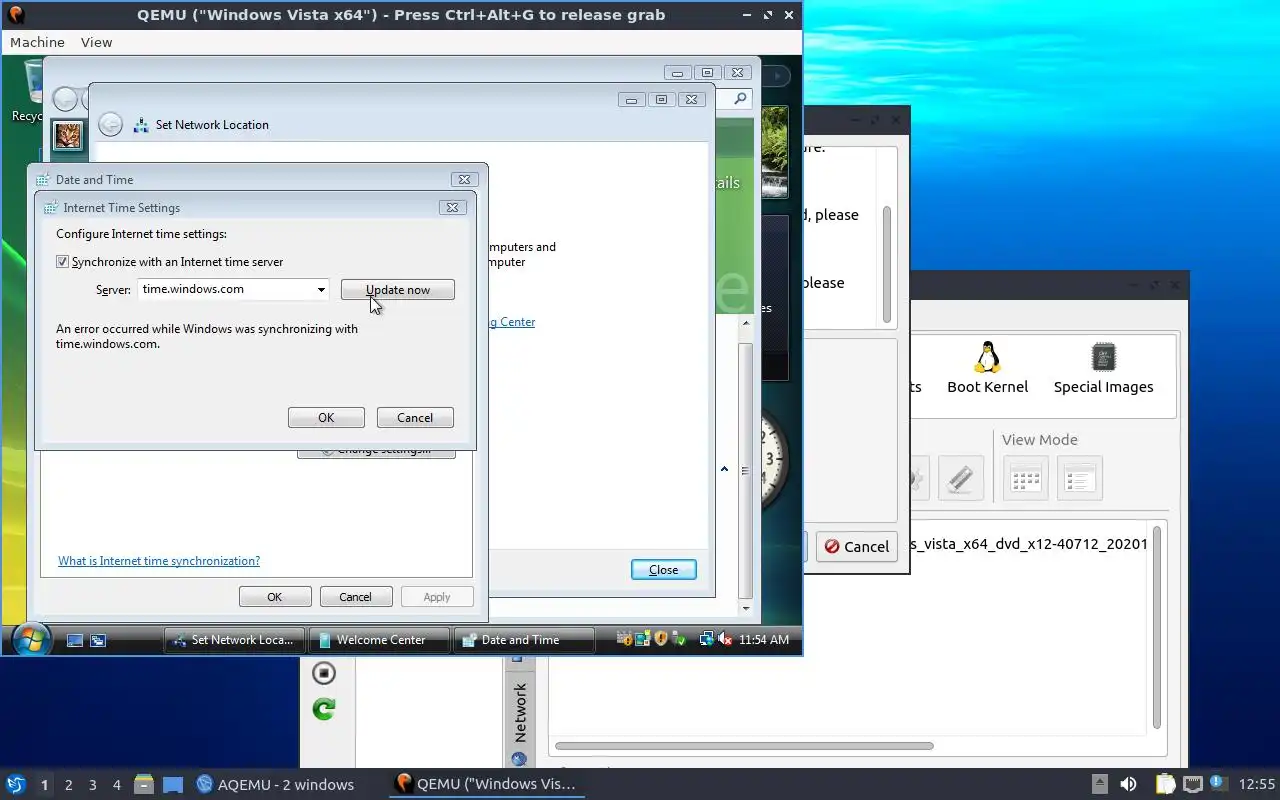
Task: Switch to Date and Time taskbar item
Action: click(523, 640)
